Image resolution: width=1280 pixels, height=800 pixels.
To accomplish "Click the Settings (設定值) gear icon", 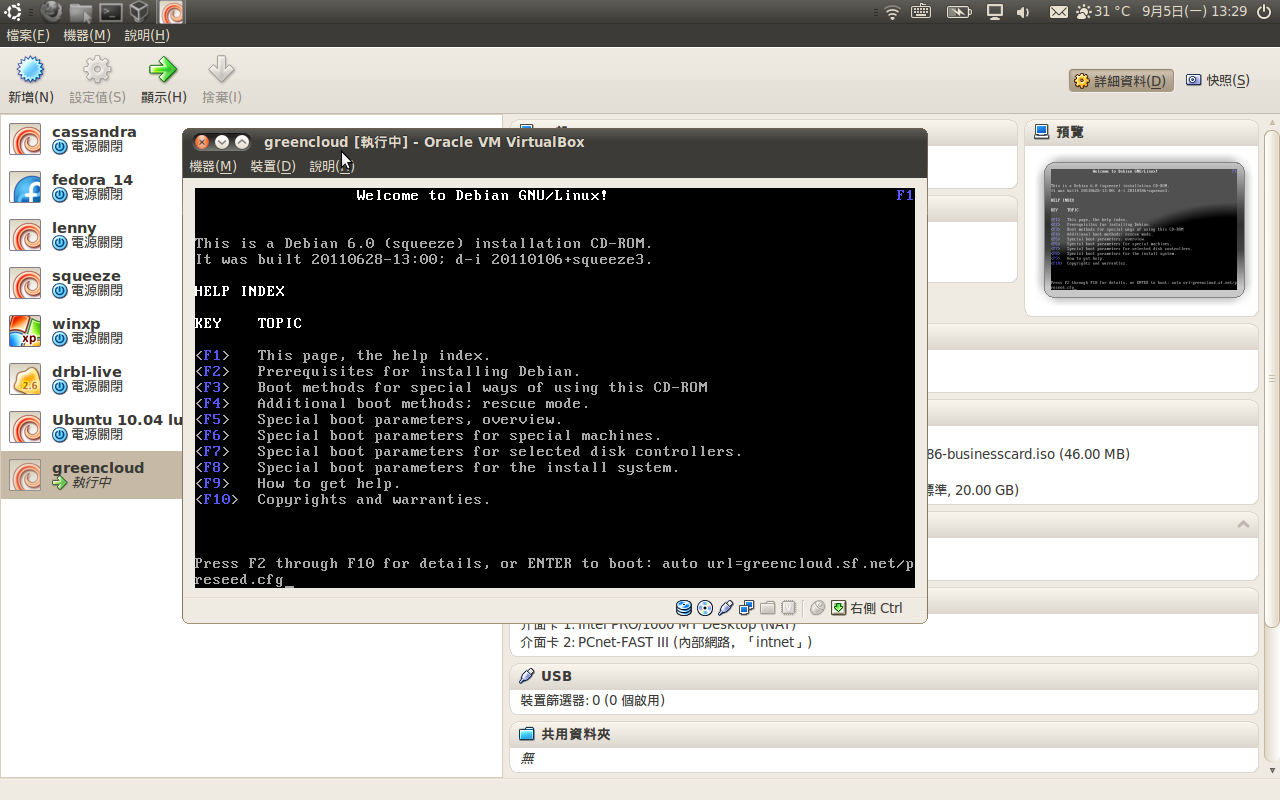I will tap(97, 70).
